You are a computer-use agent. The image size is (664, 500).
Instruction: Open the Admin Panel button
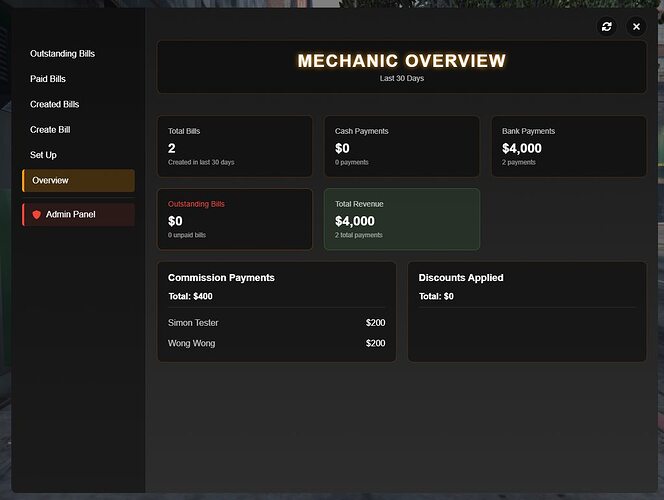[78, 215]
